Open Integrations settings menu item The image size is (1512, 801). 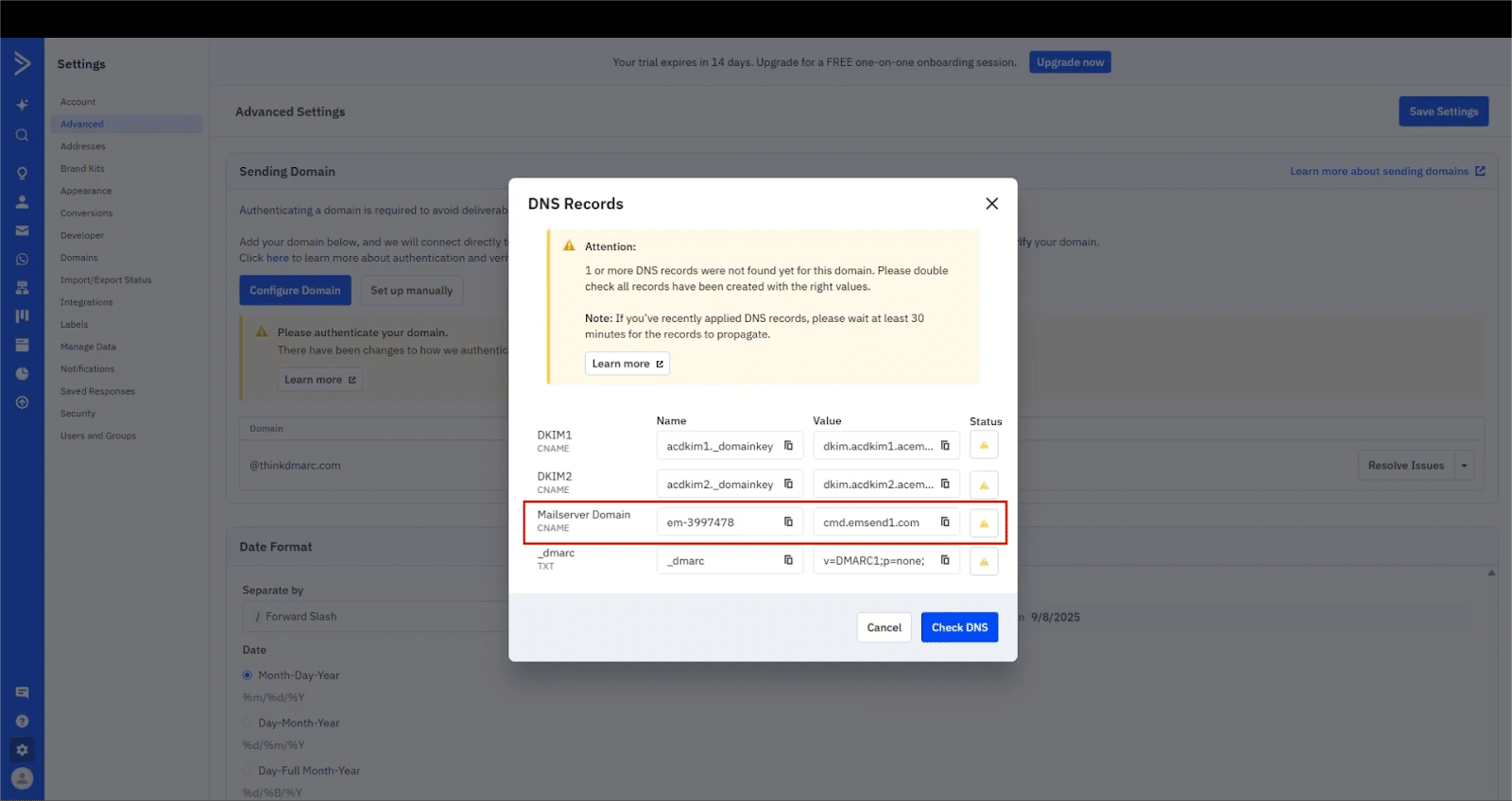tap(86, 302)
